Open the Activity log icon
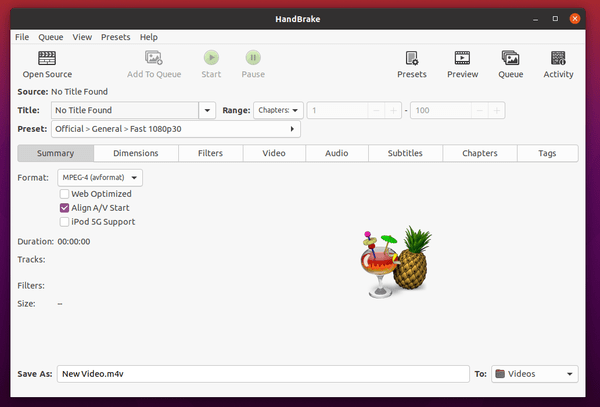Screen dimensions: 600x407 [558, 58]
